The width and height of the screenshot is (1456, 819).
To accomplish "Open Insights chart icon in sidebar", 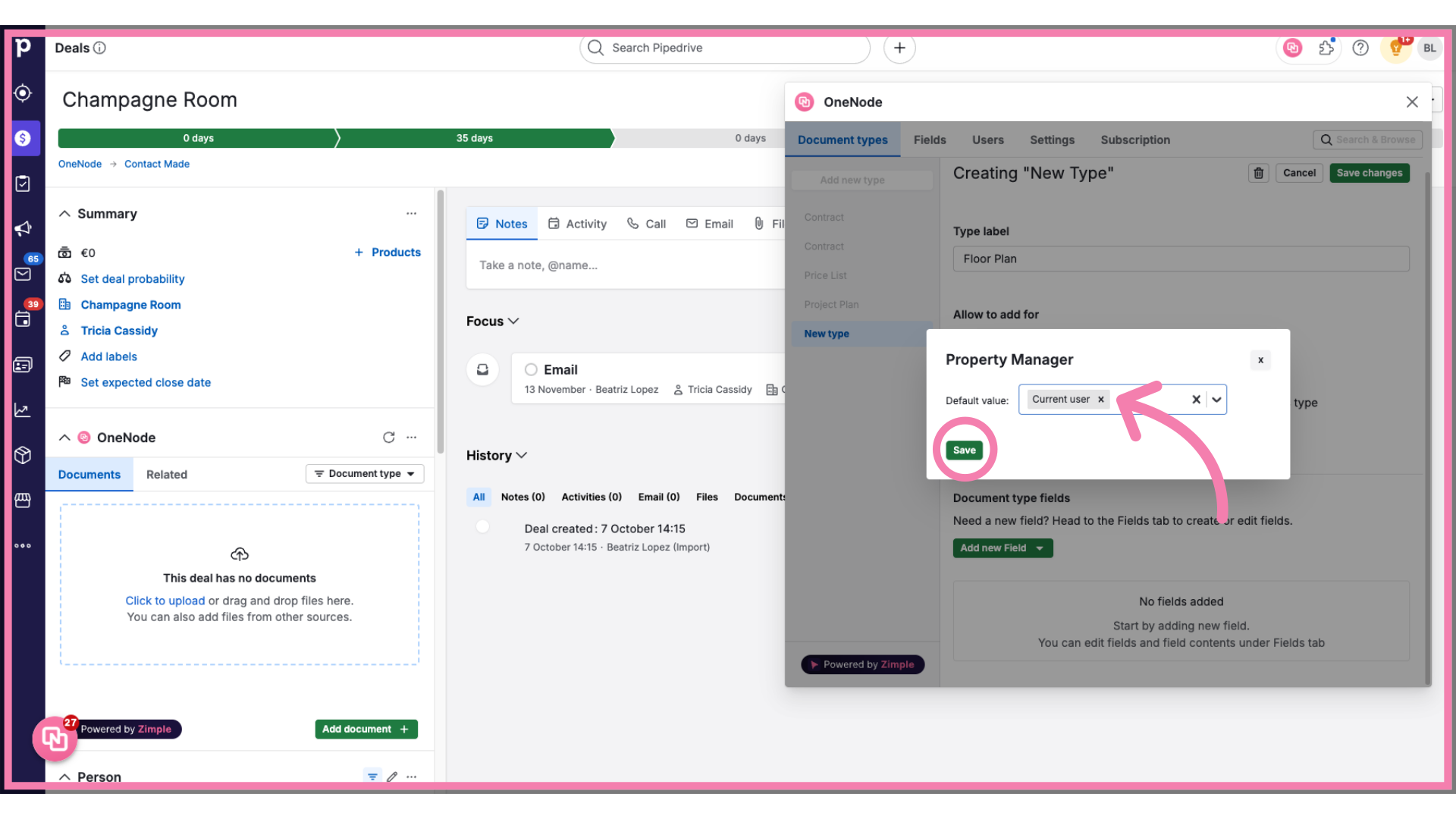I will point(23,410).
